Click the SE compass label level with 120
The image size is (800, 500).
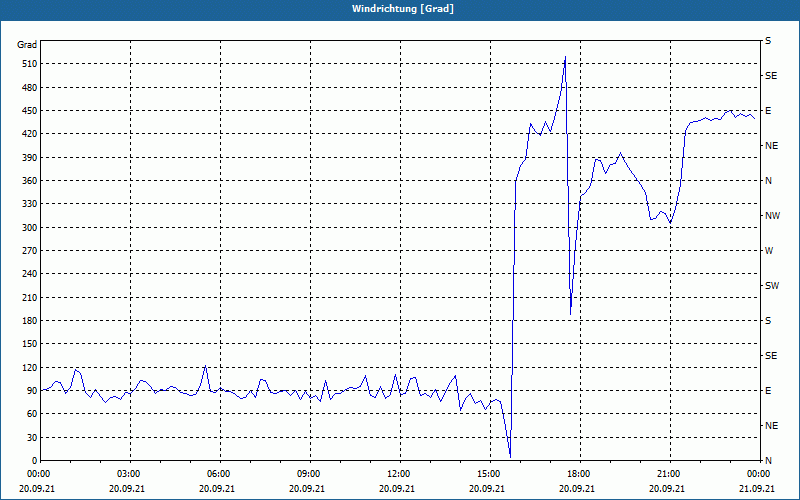click(x=771, y=356)
